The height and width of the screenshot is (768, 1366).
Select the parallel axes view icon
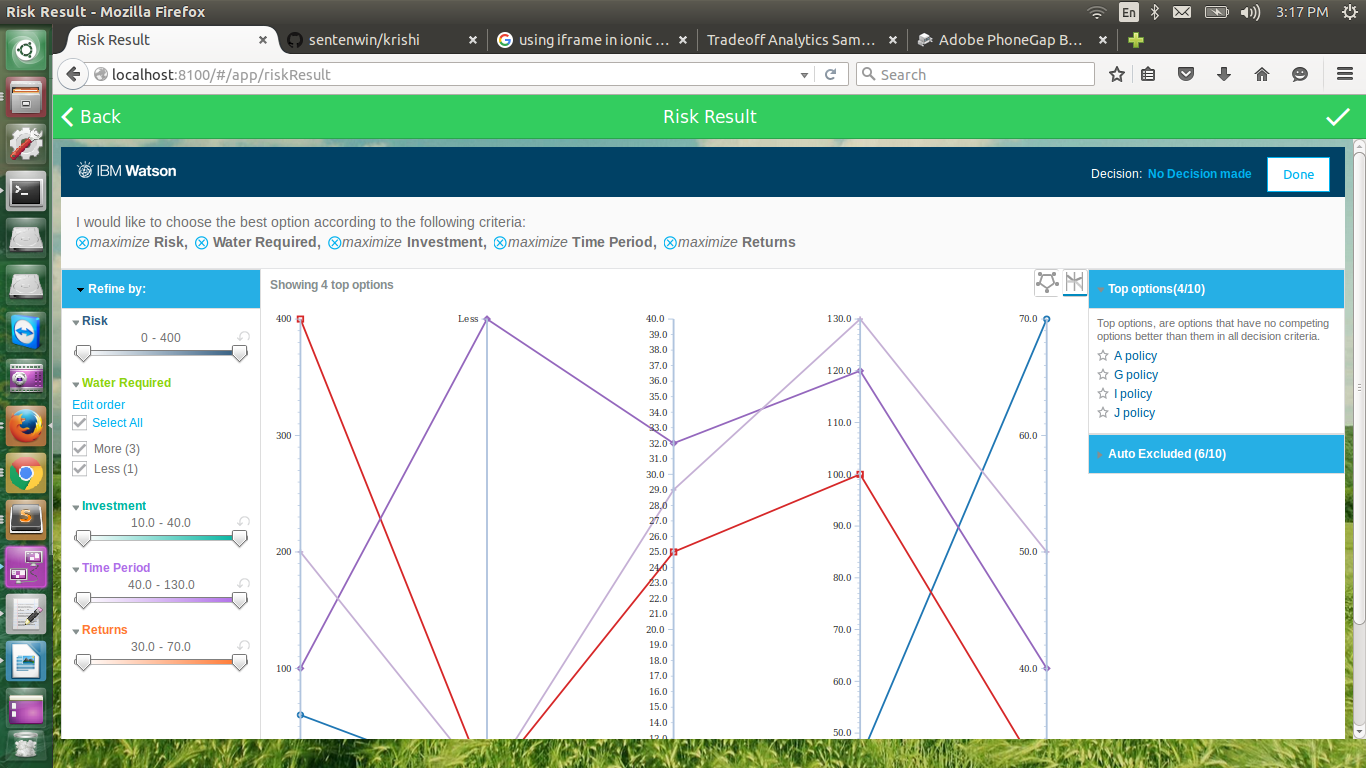click(1075, 282)
